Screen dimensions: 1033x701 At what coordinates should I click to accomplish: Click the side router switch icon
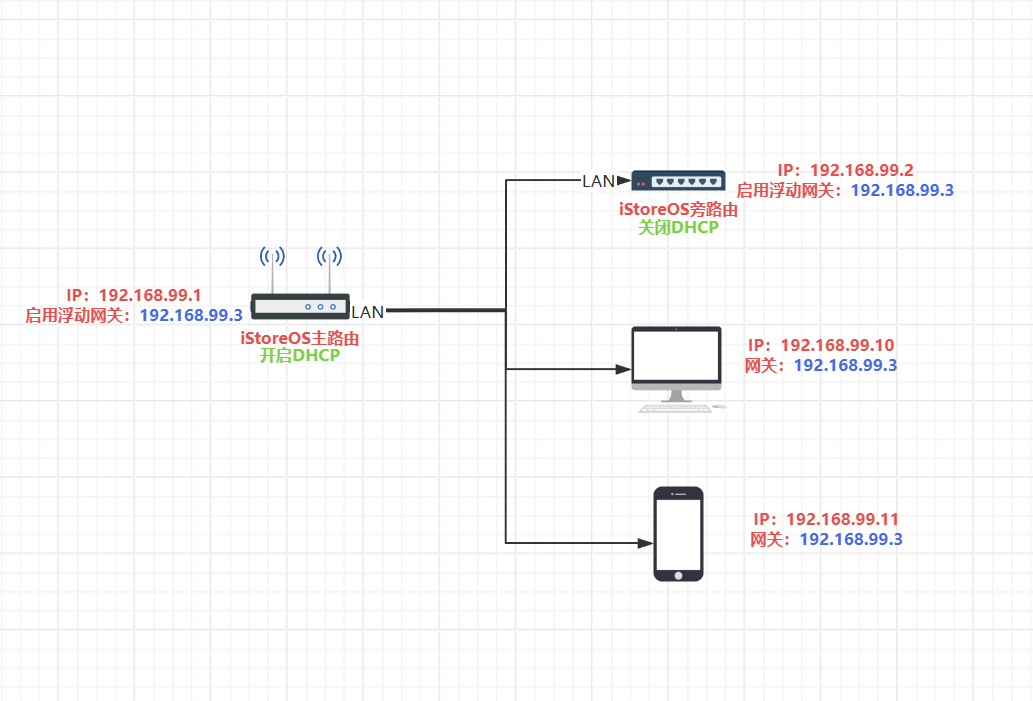(678, 181)
